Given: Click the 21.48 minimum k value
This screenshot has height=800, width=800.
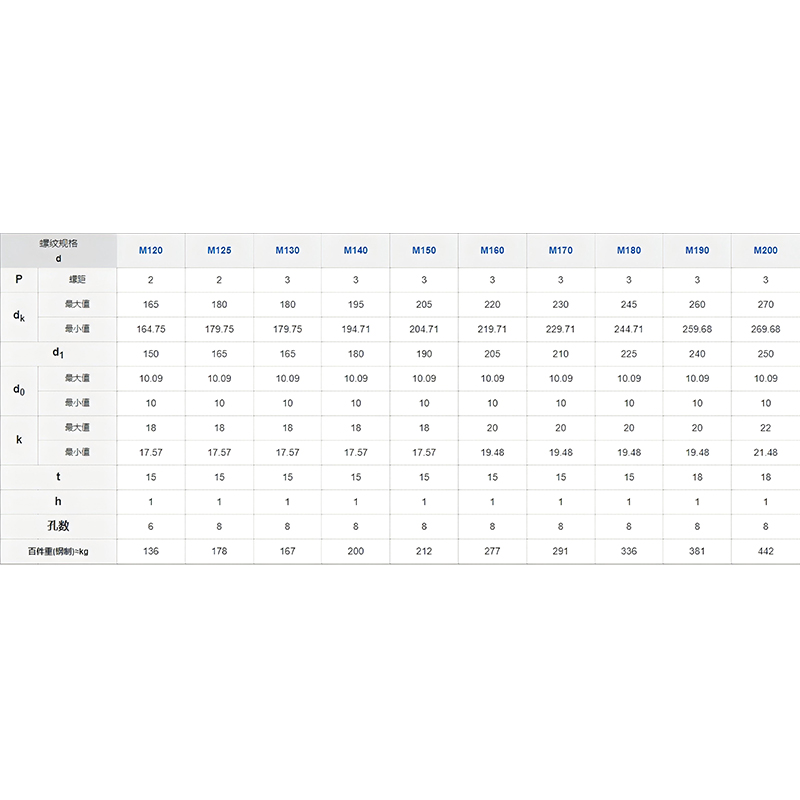Looking at the screenshot, I should (766, 452).
